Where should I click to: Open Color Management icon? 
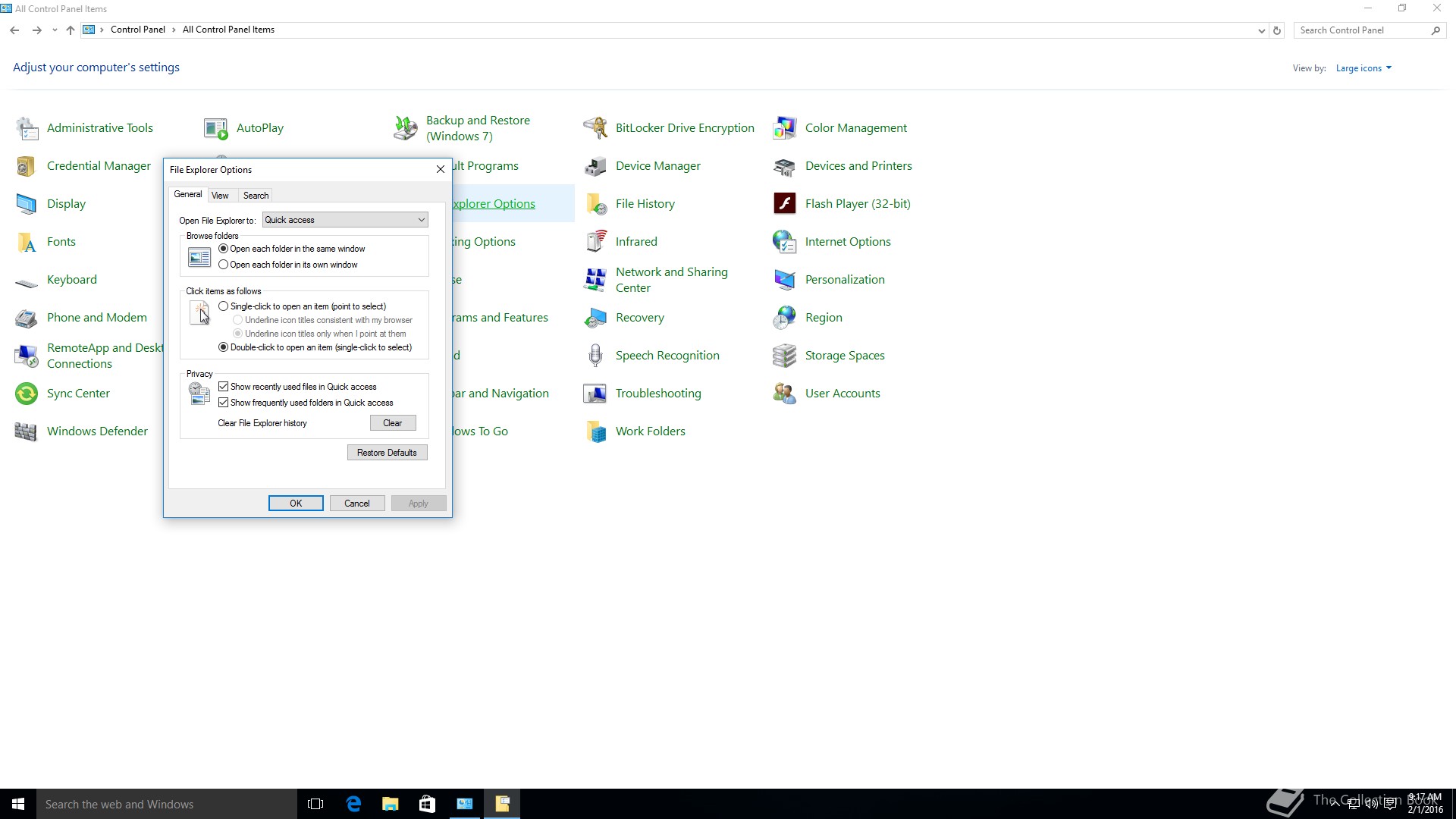[x=785, y=128]
